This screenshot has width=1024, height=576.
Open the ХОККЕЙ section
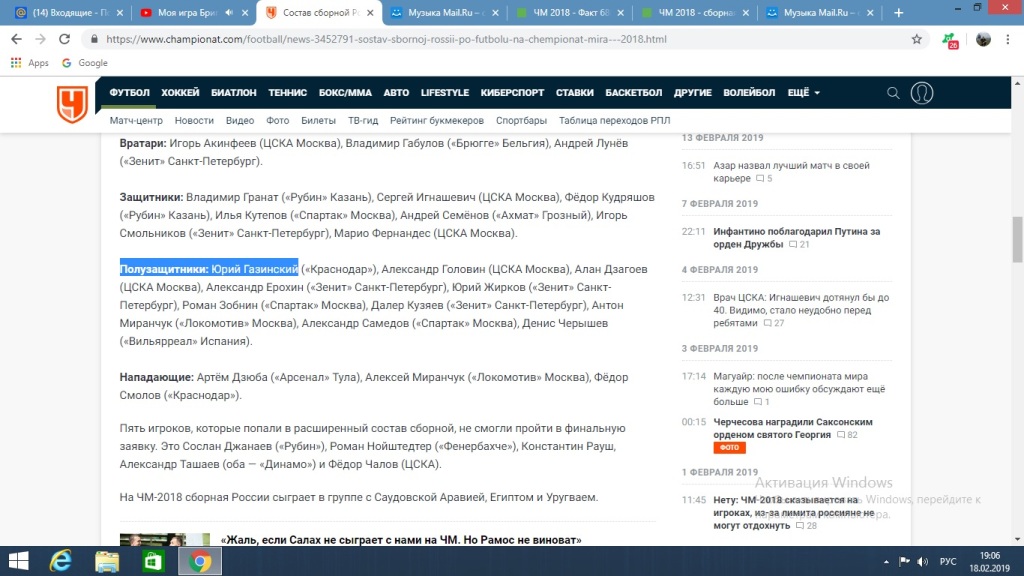180,93
